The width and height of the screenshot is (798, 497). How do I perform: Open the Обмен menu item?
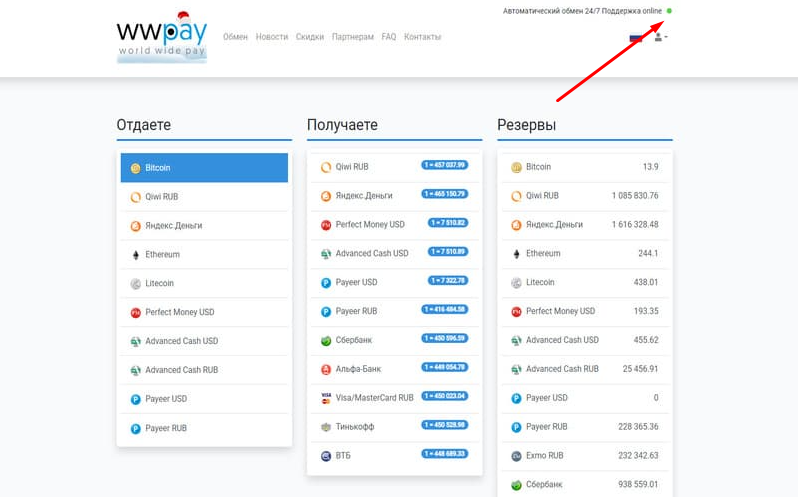(x=235, y=37)
